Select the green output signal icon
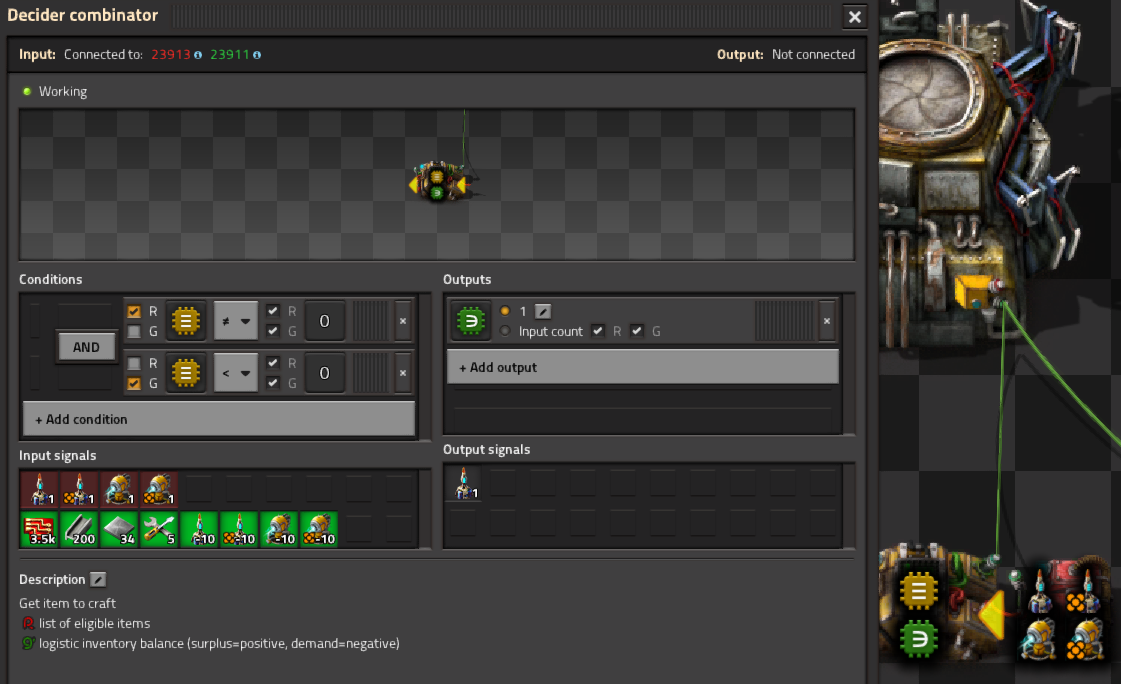1121x684 pixels. point(469,321)
